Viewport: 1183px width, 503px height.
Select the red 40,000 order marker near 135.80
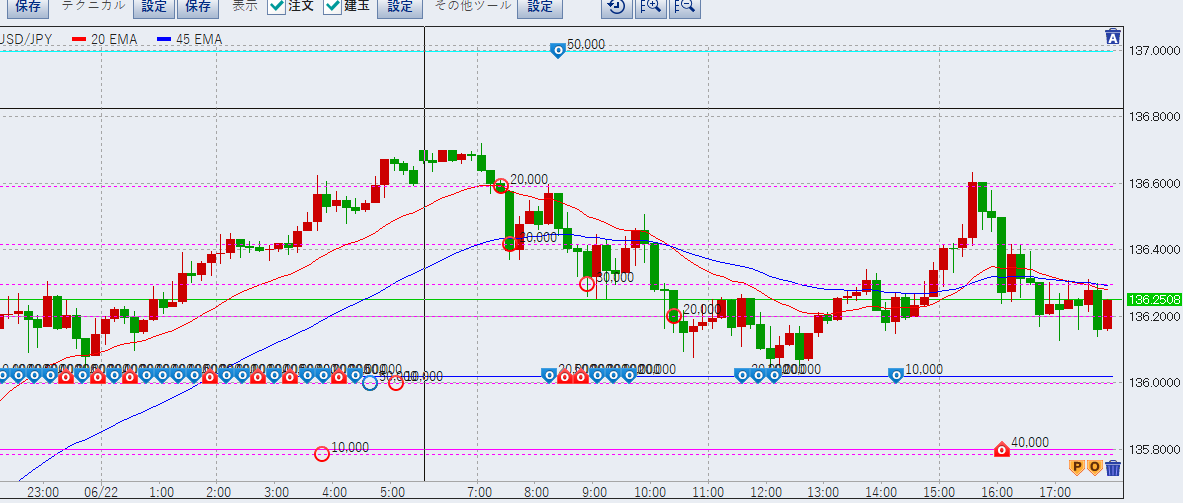(x=1002, y=449)
